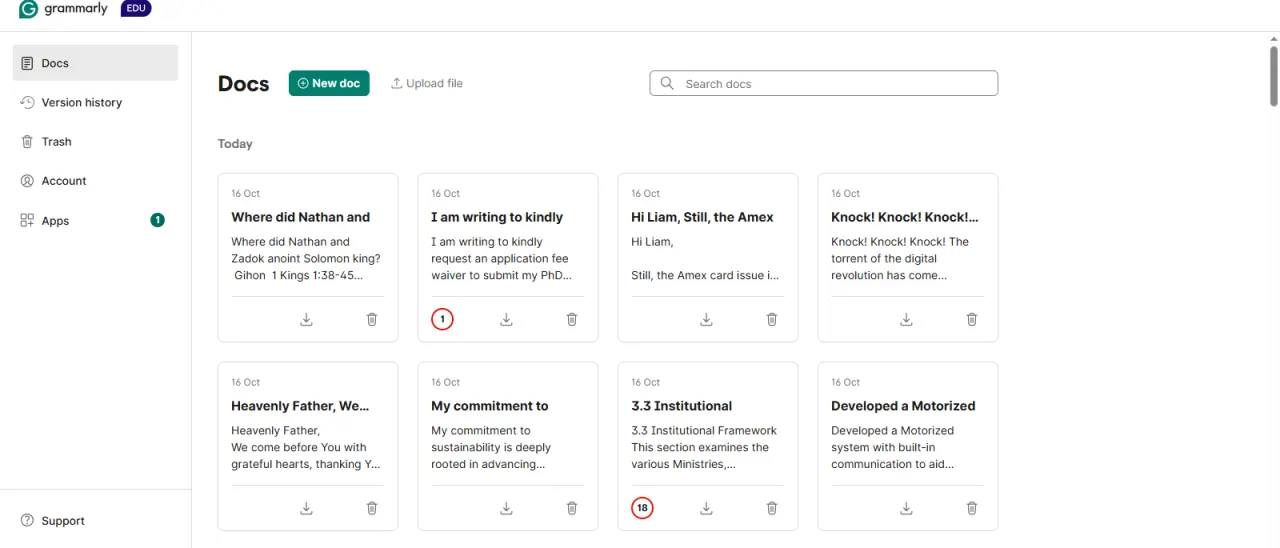Delete '3.3 Institutional' document
The height and width of the screenshot is (548, 1280).
[x=772, y=508]
